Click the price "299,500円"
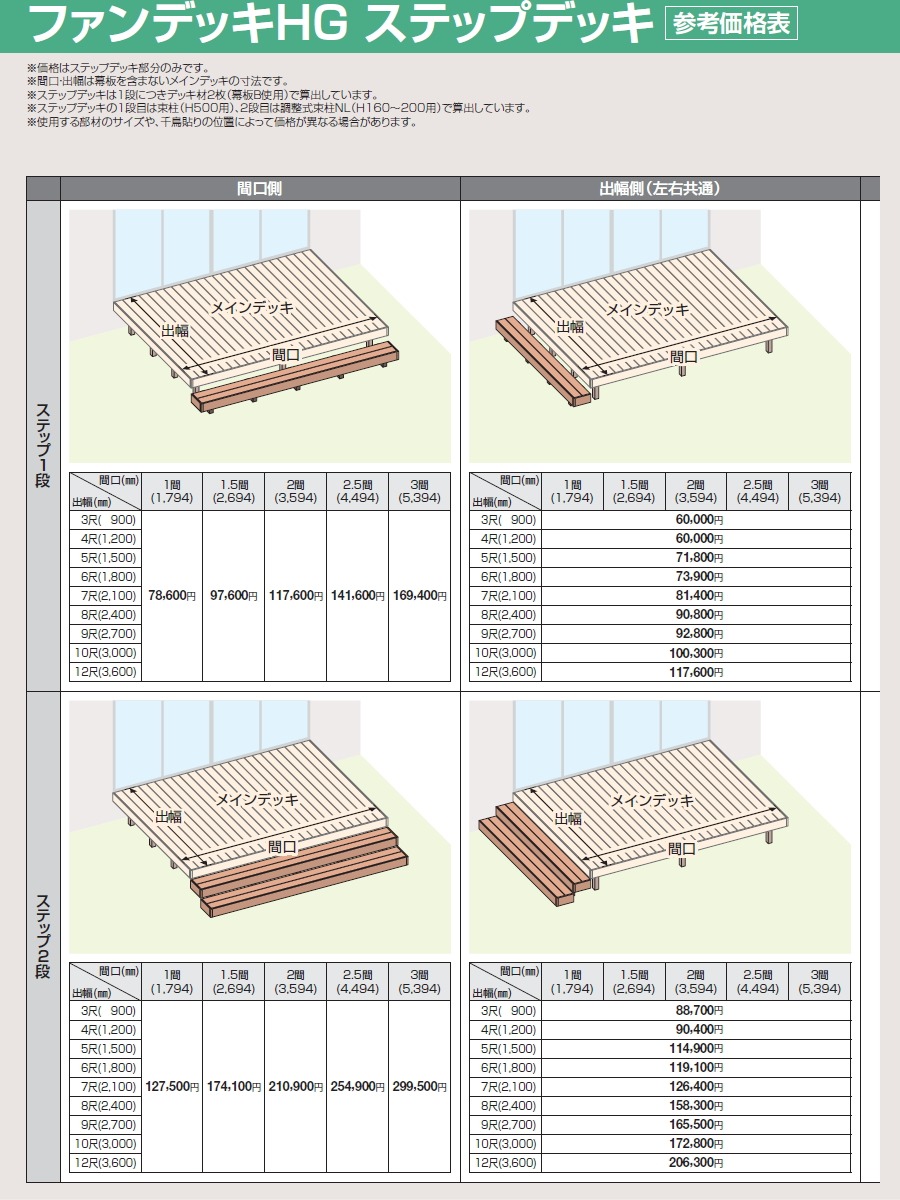 click(x=420, y=1086)
